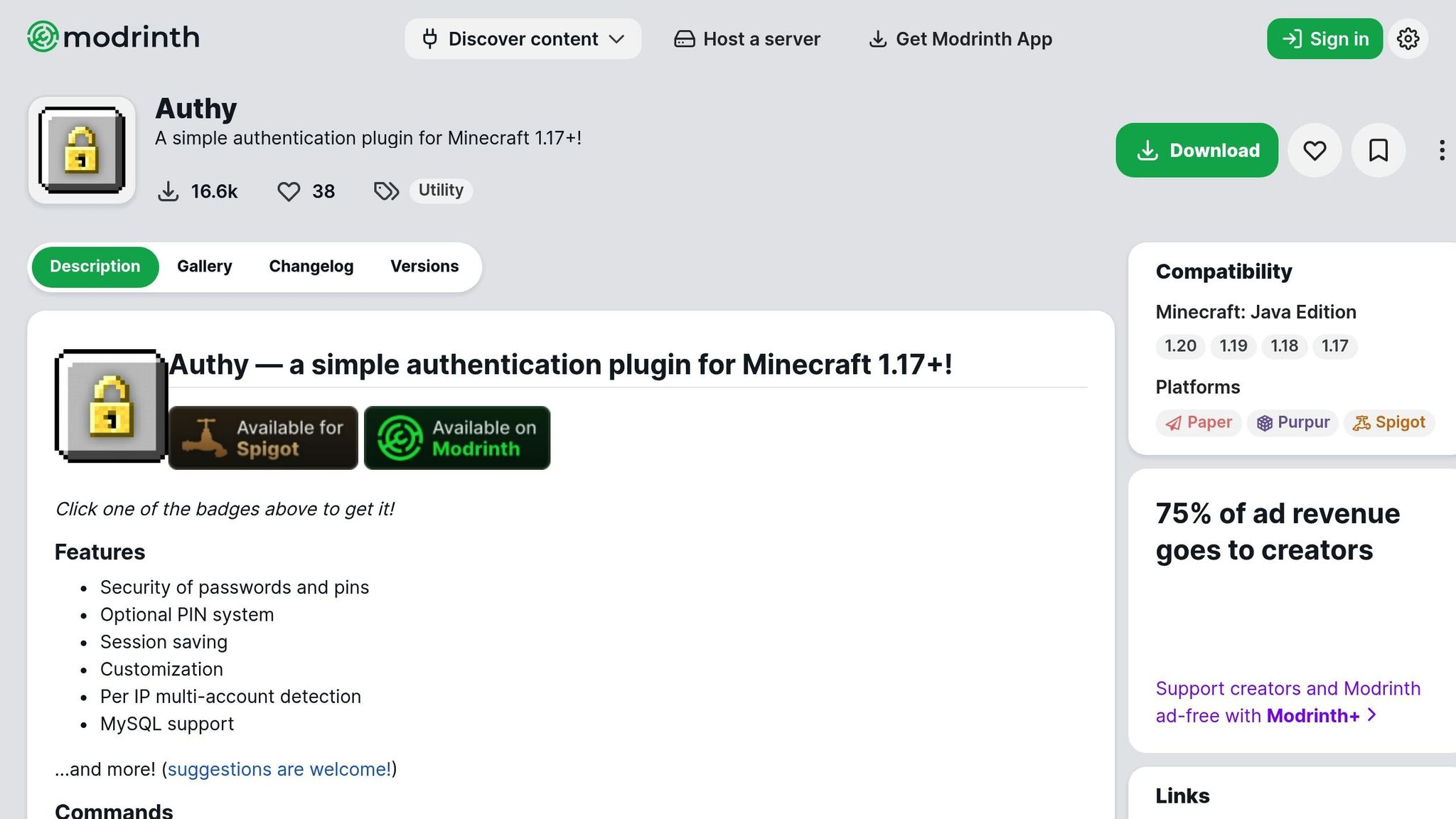The image size is (1456, 819).
Task: Click the tags icon beside Utility
Action: (x=386, y=191)
